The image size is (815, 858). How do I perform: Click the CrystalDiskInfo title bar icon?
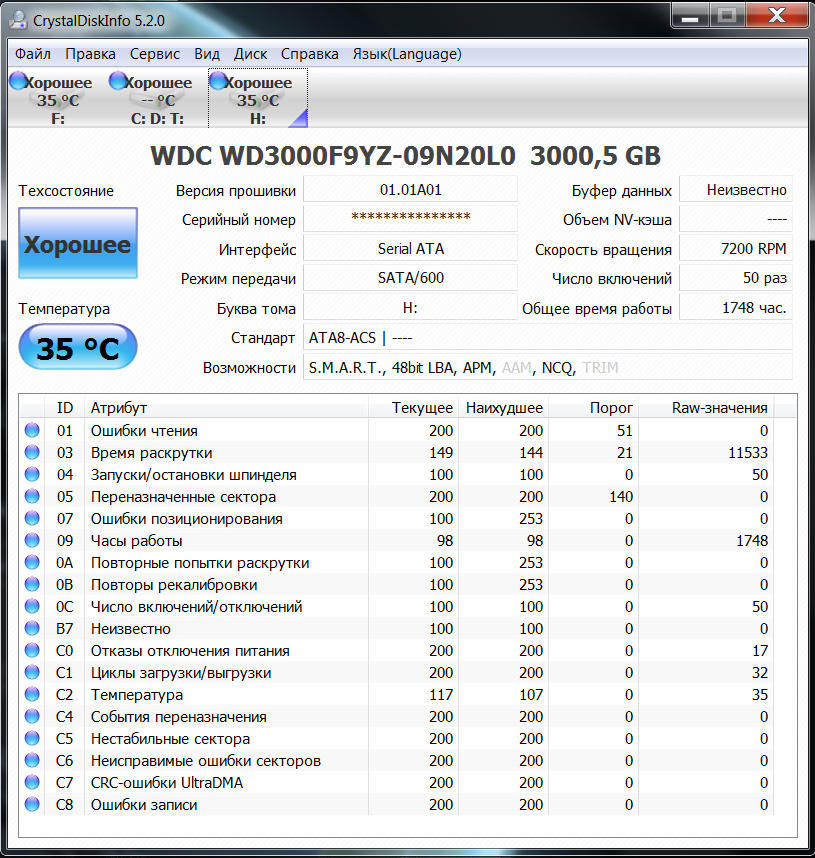(x=19, y=20)
